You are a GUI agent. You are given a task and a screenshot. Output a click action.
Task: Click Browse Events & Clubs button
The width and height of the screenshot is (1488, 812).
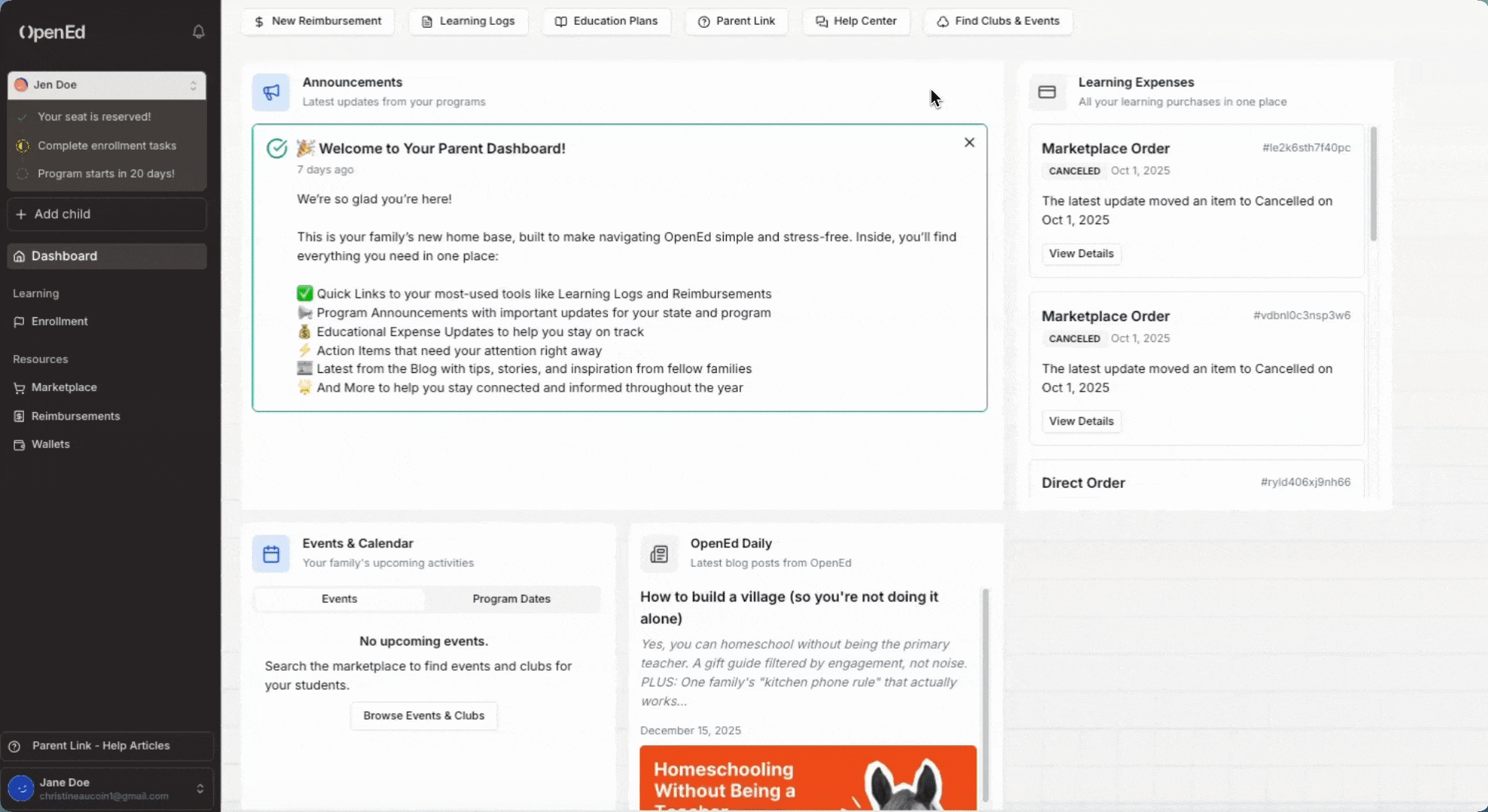coord(424,715)
